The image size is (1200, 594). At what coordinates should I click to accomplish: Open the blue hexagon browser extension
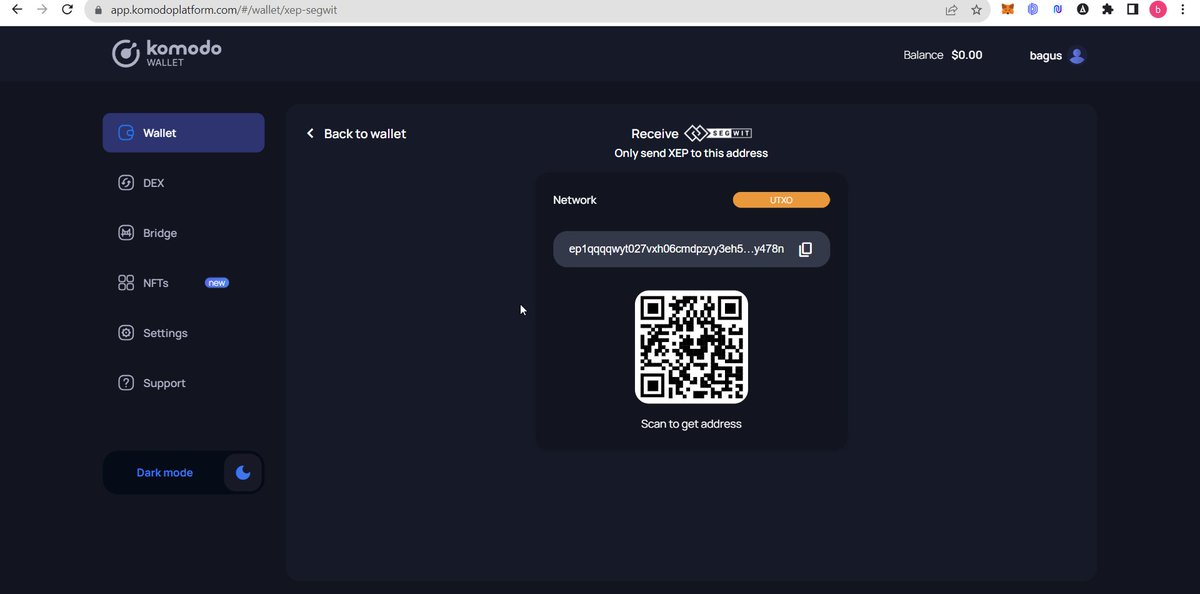coord(1033,10)
